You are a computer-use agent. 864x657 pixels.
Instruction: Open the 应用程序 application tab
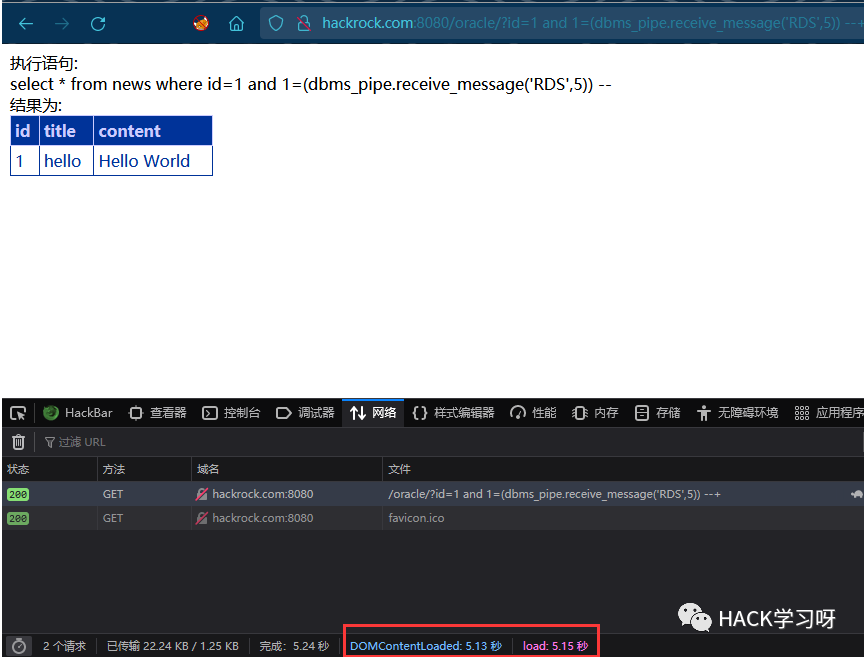tap(829, 413)
